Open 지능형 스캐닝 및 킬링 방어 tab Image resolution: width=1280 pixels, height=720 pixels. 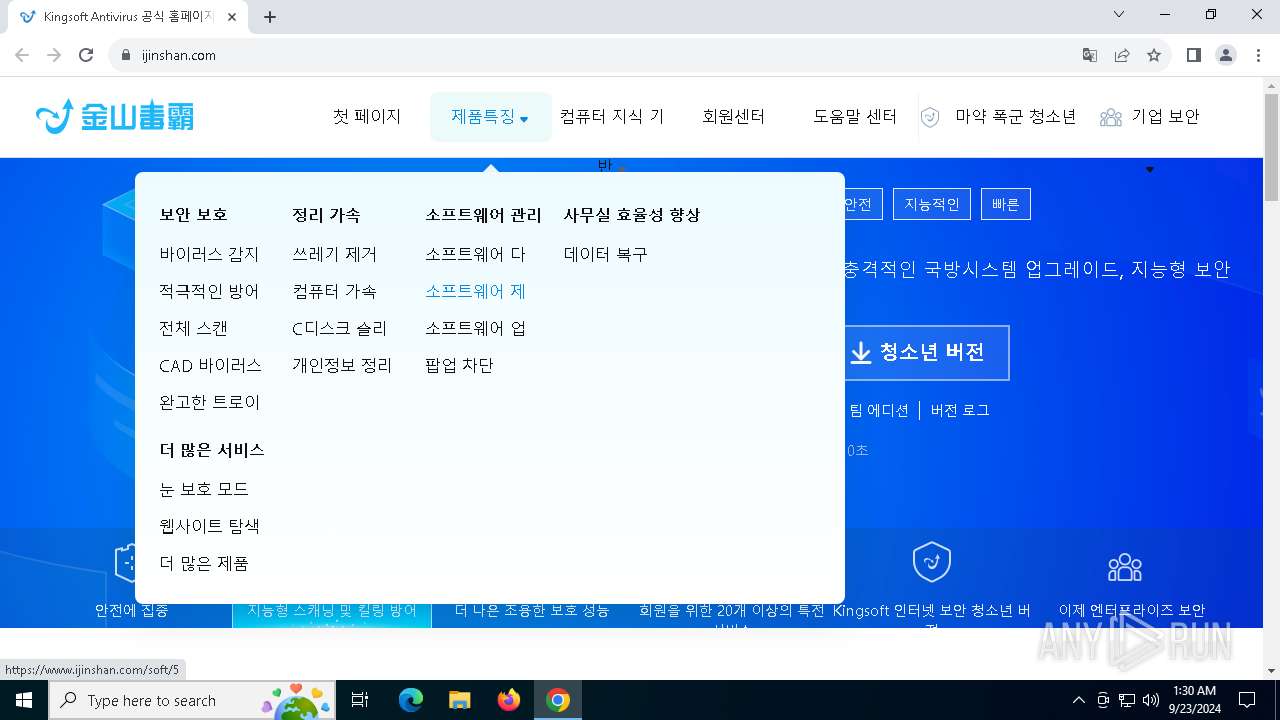click(x=332, y=610)
